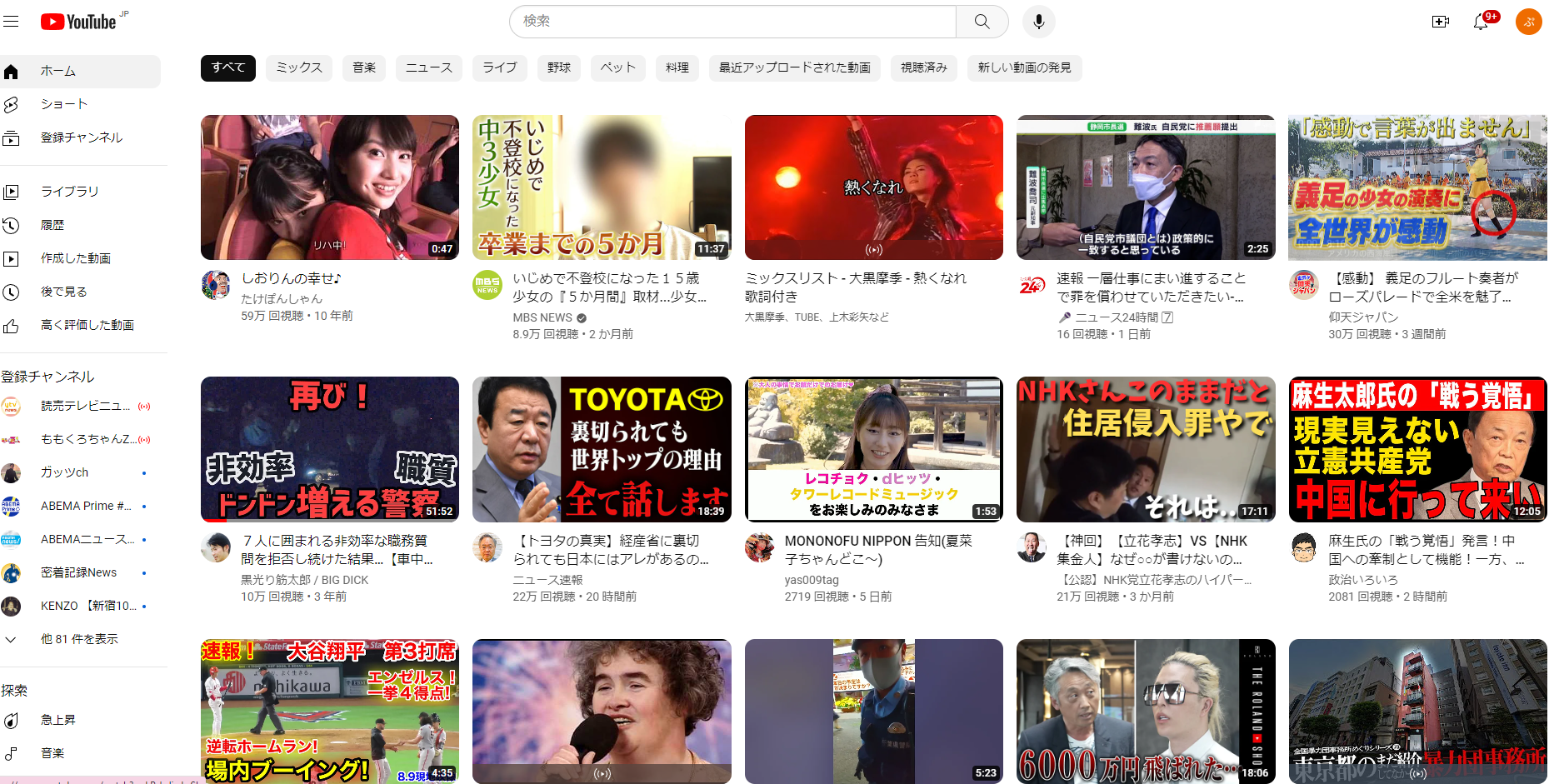Viewport: 1564px width, 784px height.
Task: Open 音楽 in explore section
Action: [x=80, y=753]
